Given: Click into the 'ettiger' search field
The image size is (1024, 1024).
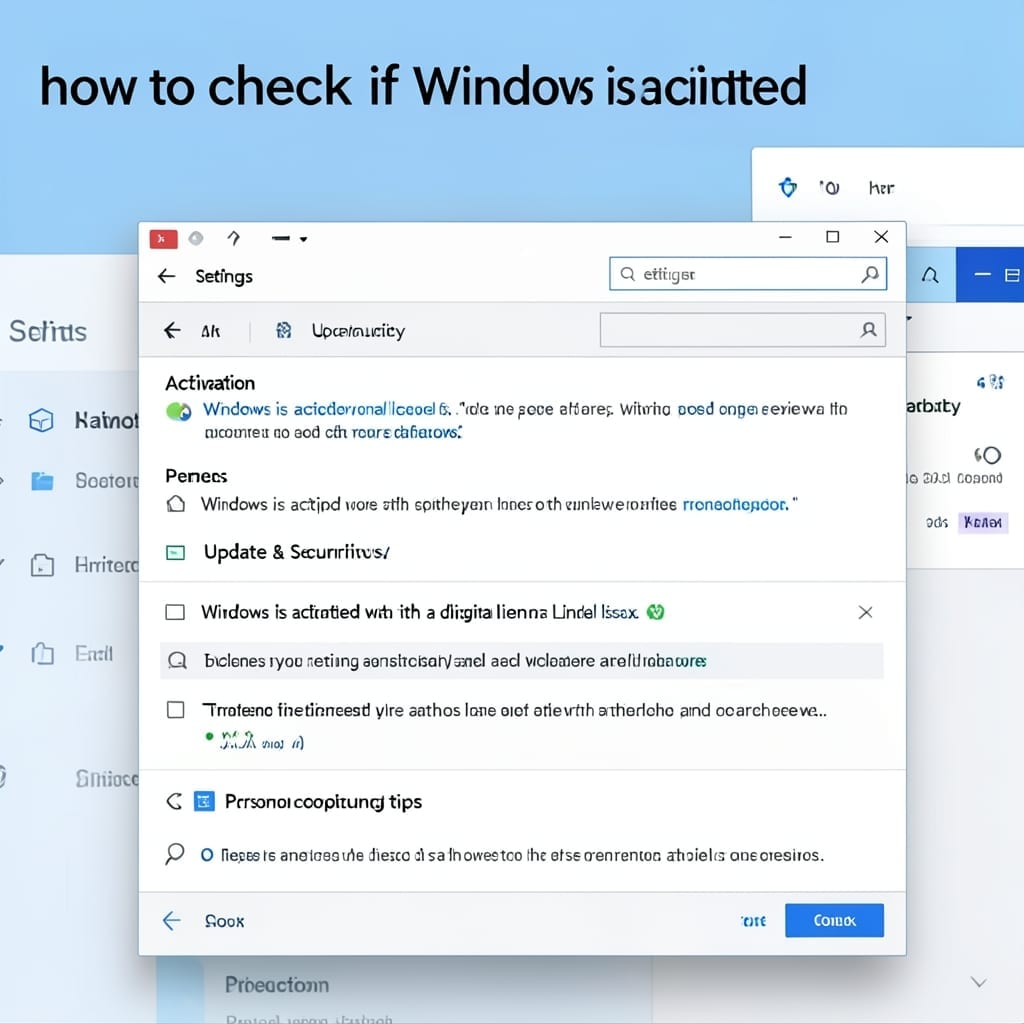Looking at the screenshot, I should pyautogui.click(x=748, y=274).
